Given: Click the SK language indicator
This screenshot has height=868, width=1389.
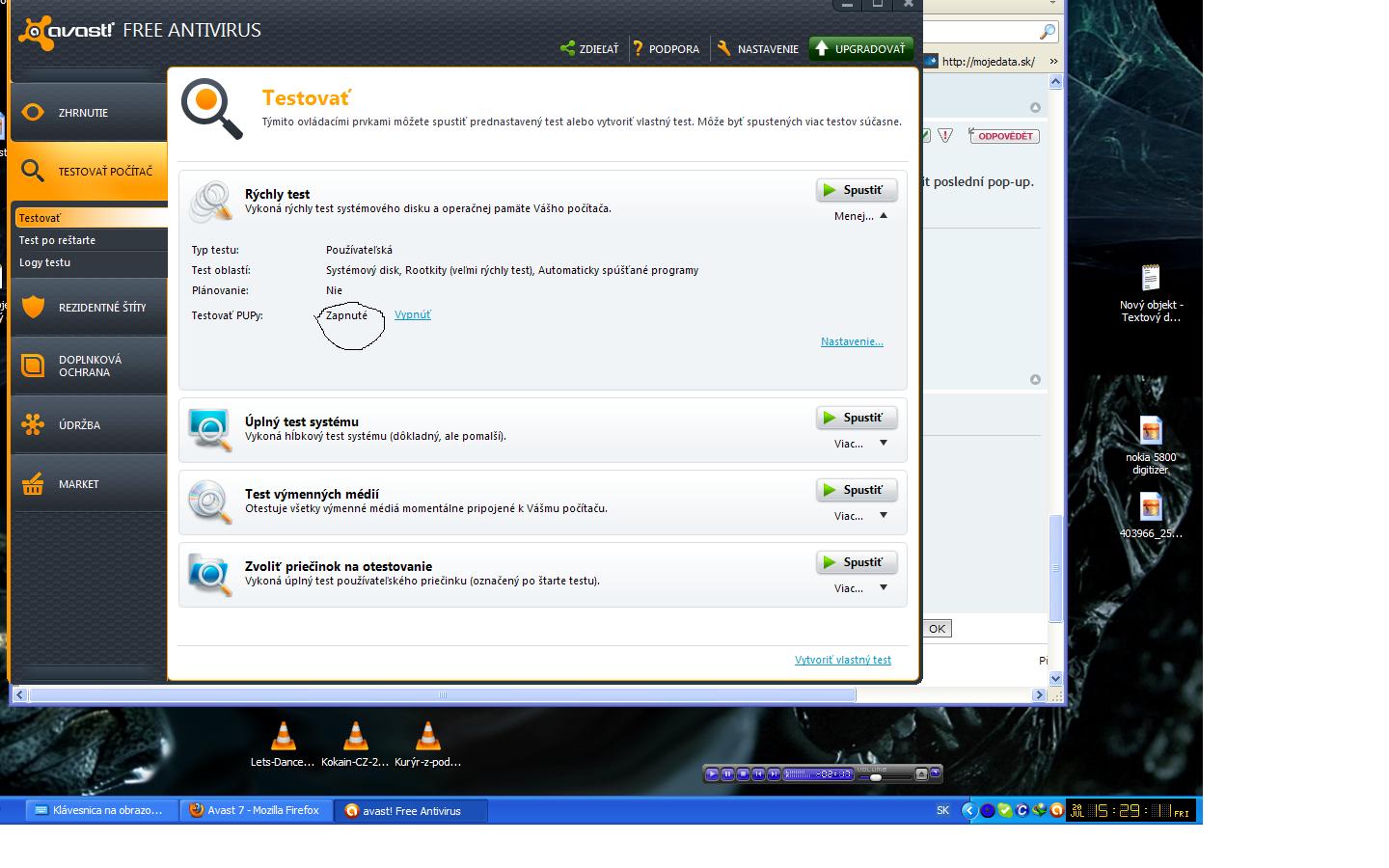Looking at the screenshot, I should (x=942, y=811).
